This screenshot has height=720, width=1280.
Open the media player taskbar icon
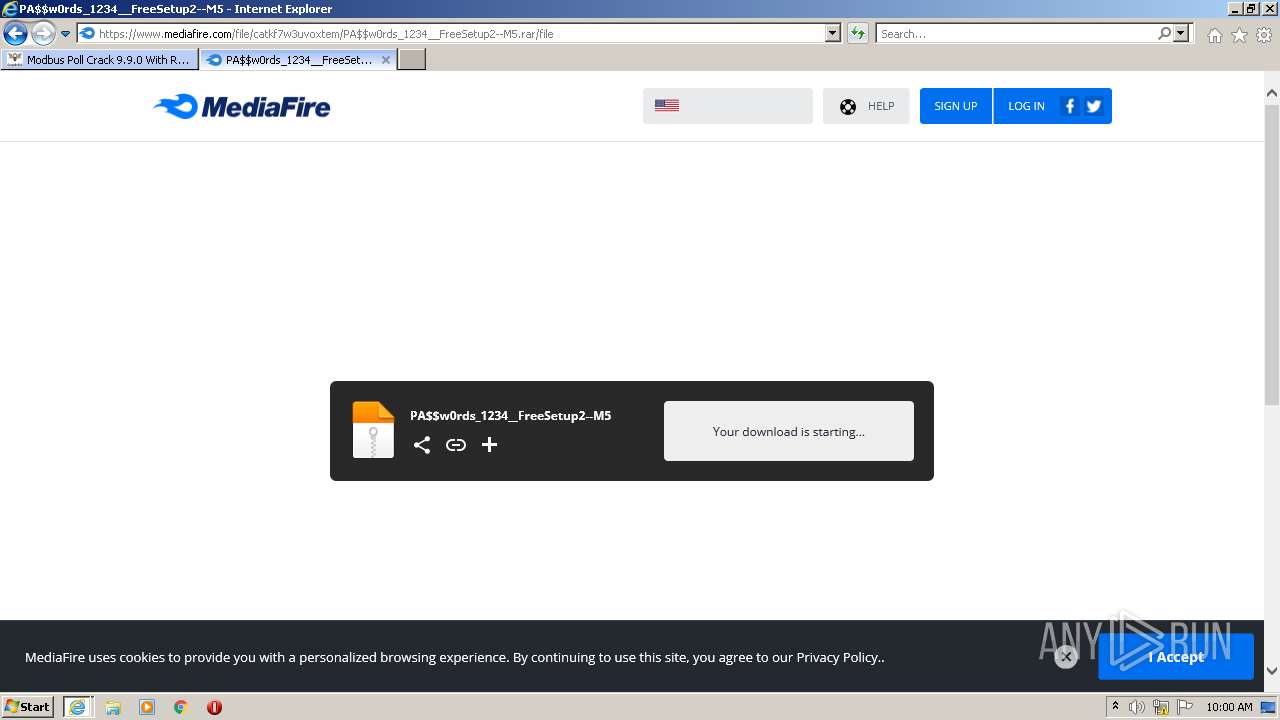click(x=147, y=707)
